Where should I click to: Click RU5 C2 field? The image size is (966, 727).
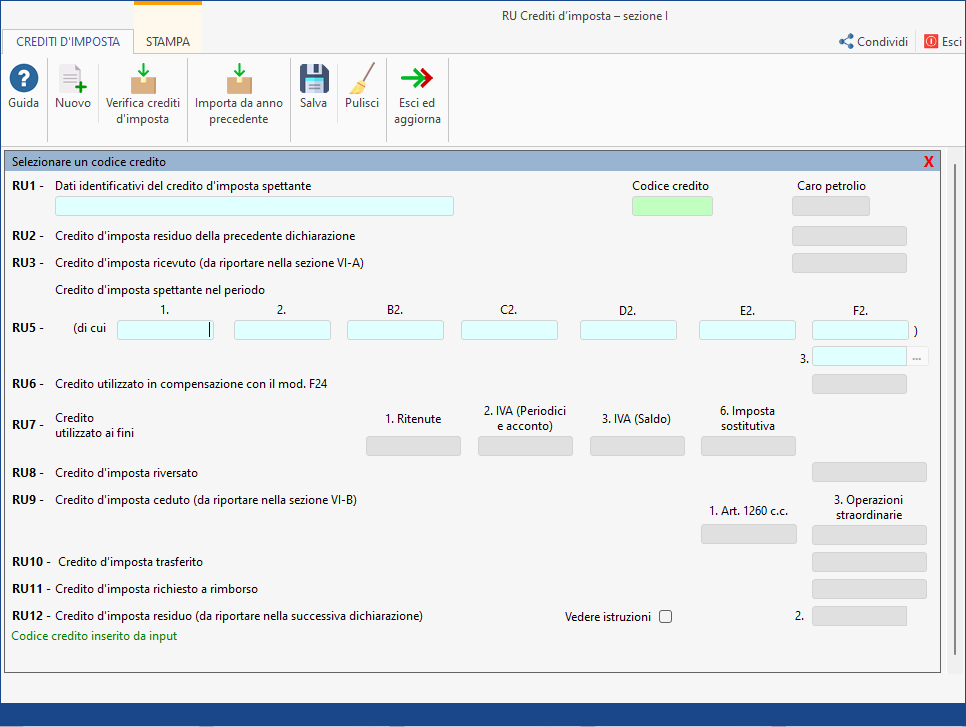click(509, 330)
